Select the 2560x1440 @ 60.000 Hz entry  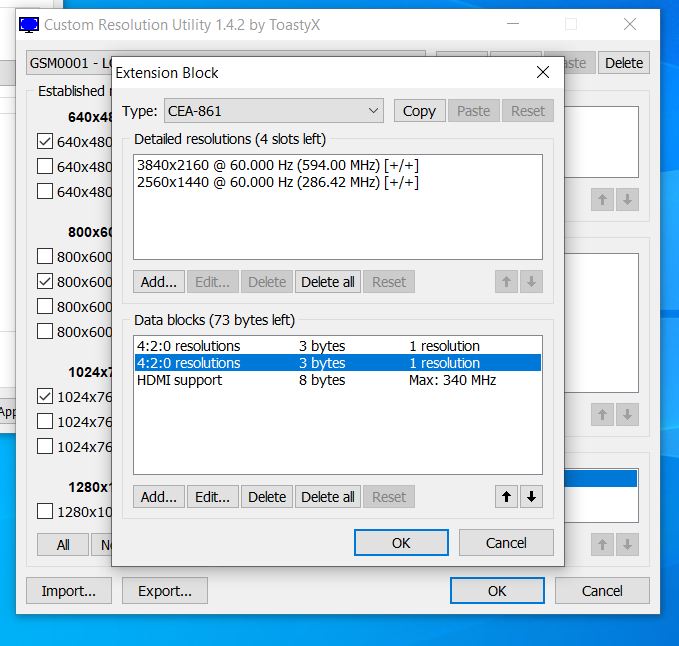pyautogui.click(x=278, y=182)
